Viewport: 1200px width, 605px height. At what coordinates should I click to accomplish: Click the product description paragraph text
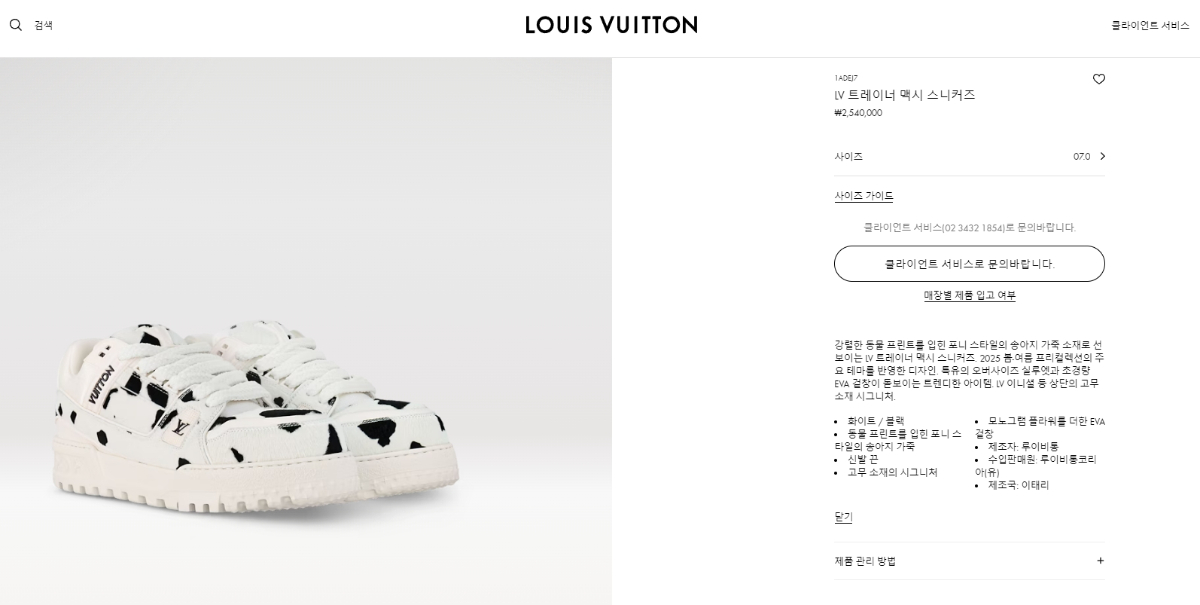[x=969, y=370]
